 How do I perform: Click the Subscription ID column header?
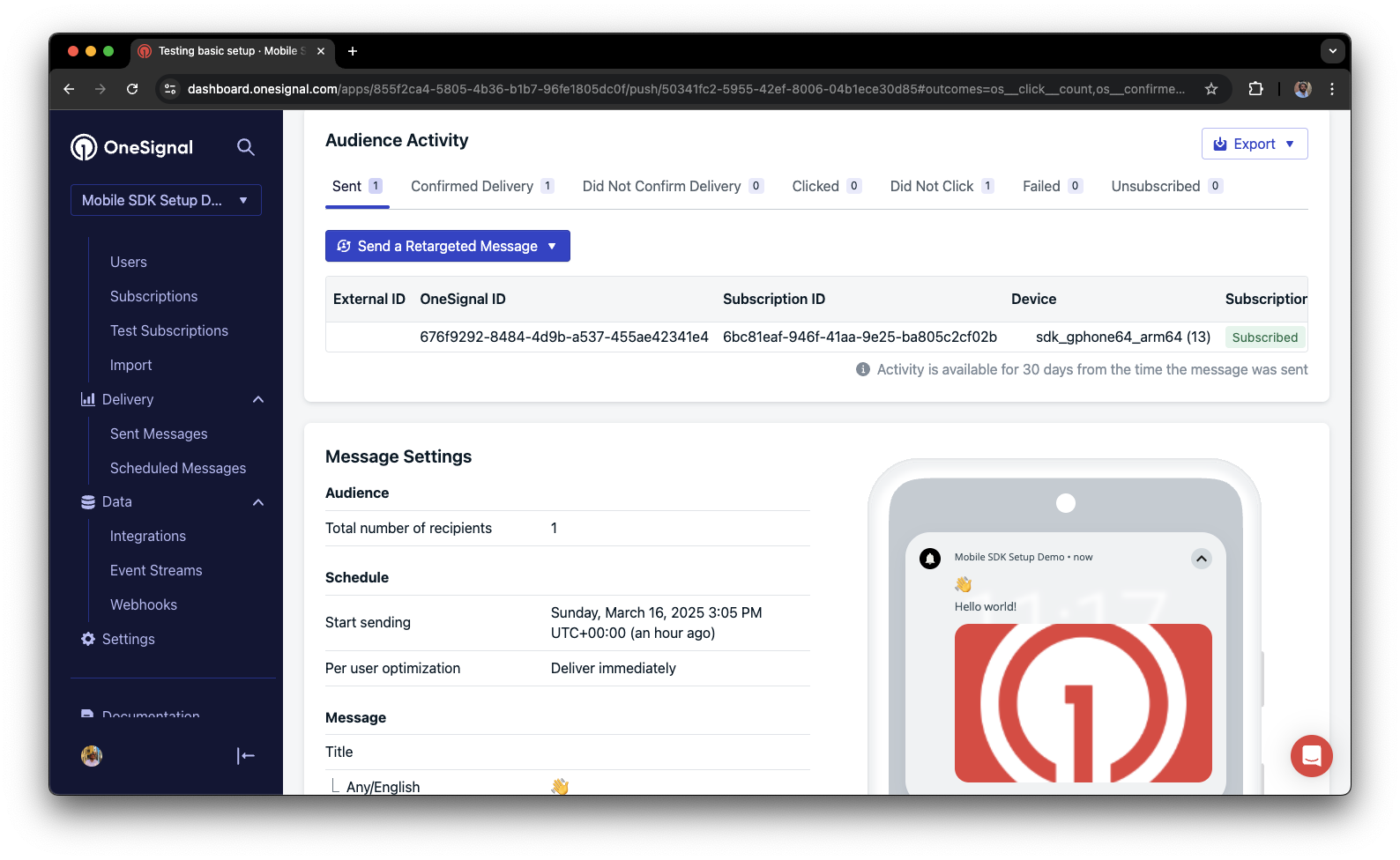click(x=774, y=299)
